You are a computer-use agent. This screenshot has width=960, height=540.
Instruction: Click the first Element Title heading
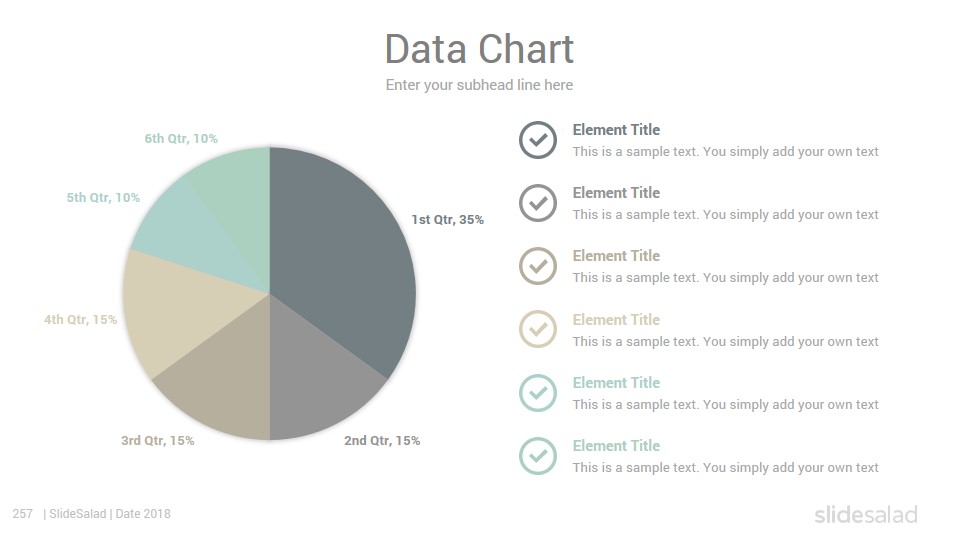click(617, 130)
